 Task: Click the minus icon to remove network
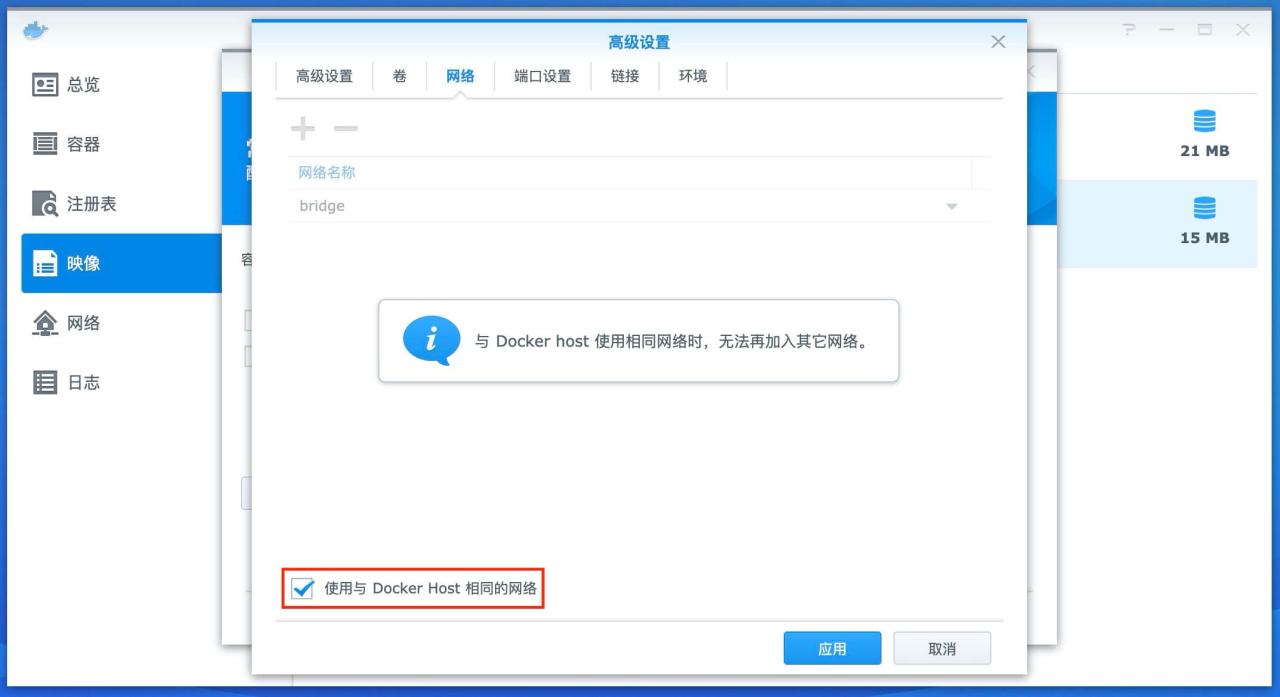(345, 128)
